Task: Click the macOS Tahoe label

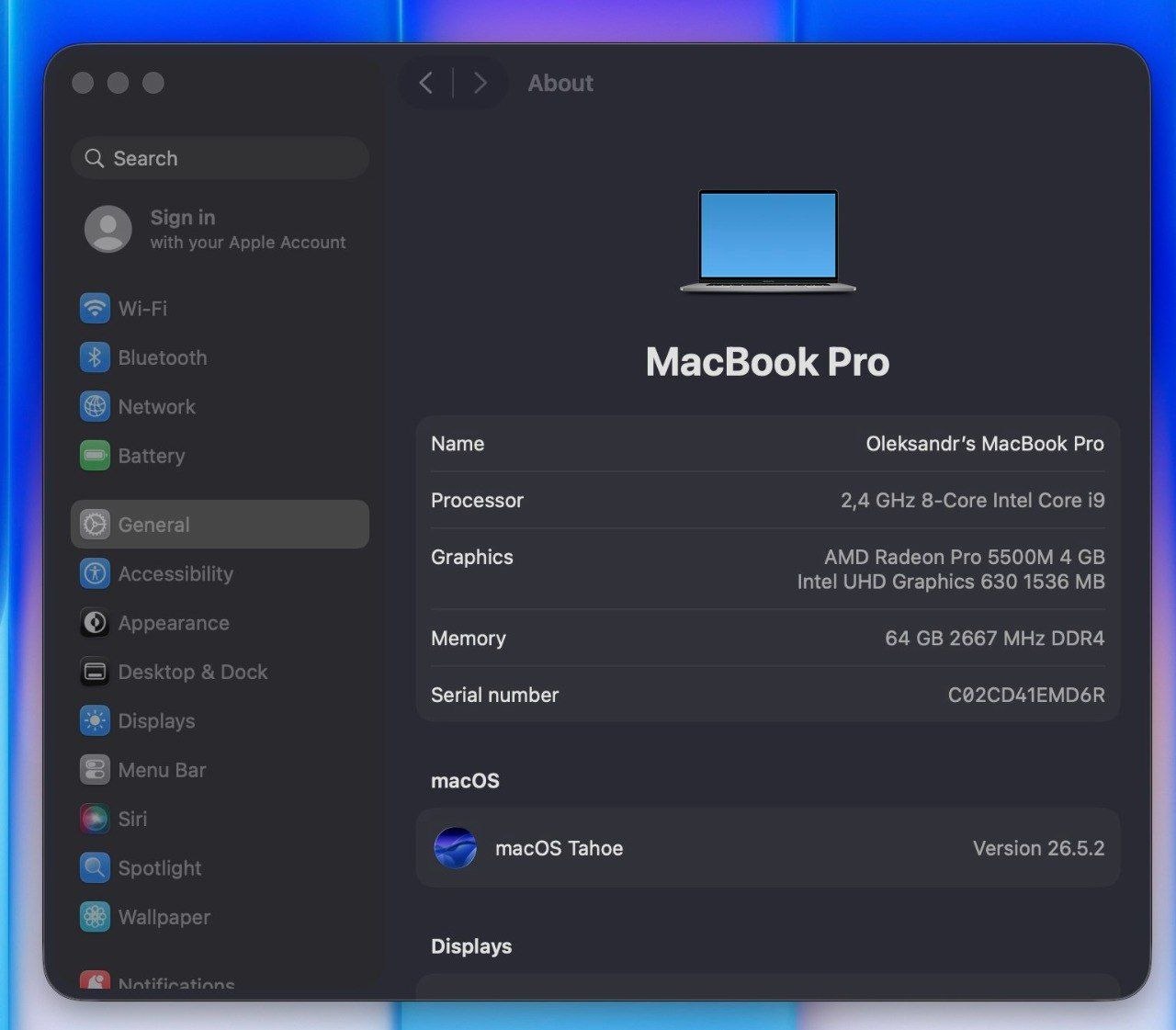Action: pyautogui.click(x=560, y=848)
